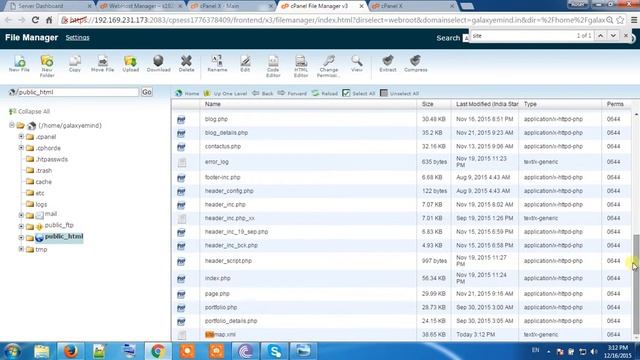The image size is (640, 360).
Task: Switch to cPanel X - Main tab
Action: pyautogui.click(x=232, y=6)
